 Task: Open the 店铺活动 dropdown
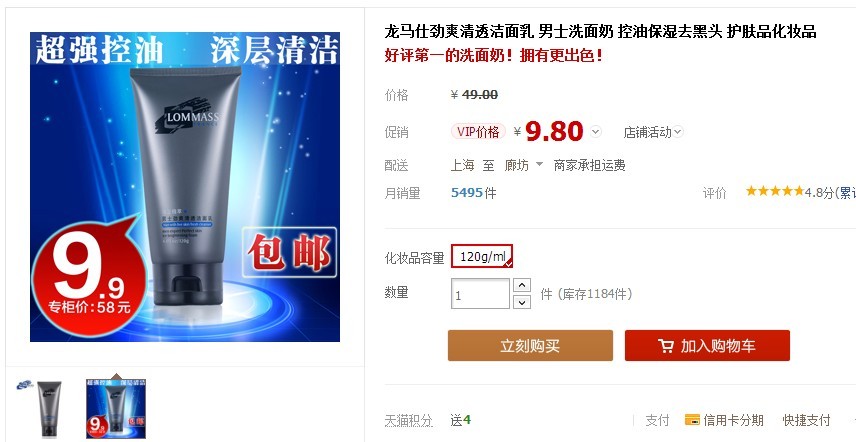coord(653,132)
